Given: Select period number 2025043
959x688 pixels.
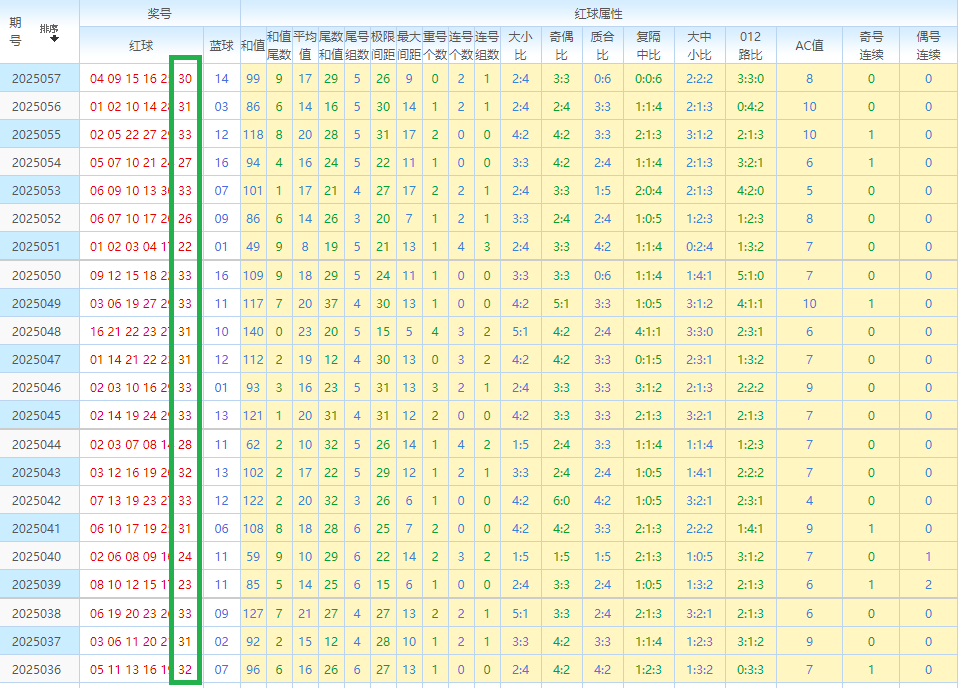Looking at the screenshot, I should click(37, 473).
